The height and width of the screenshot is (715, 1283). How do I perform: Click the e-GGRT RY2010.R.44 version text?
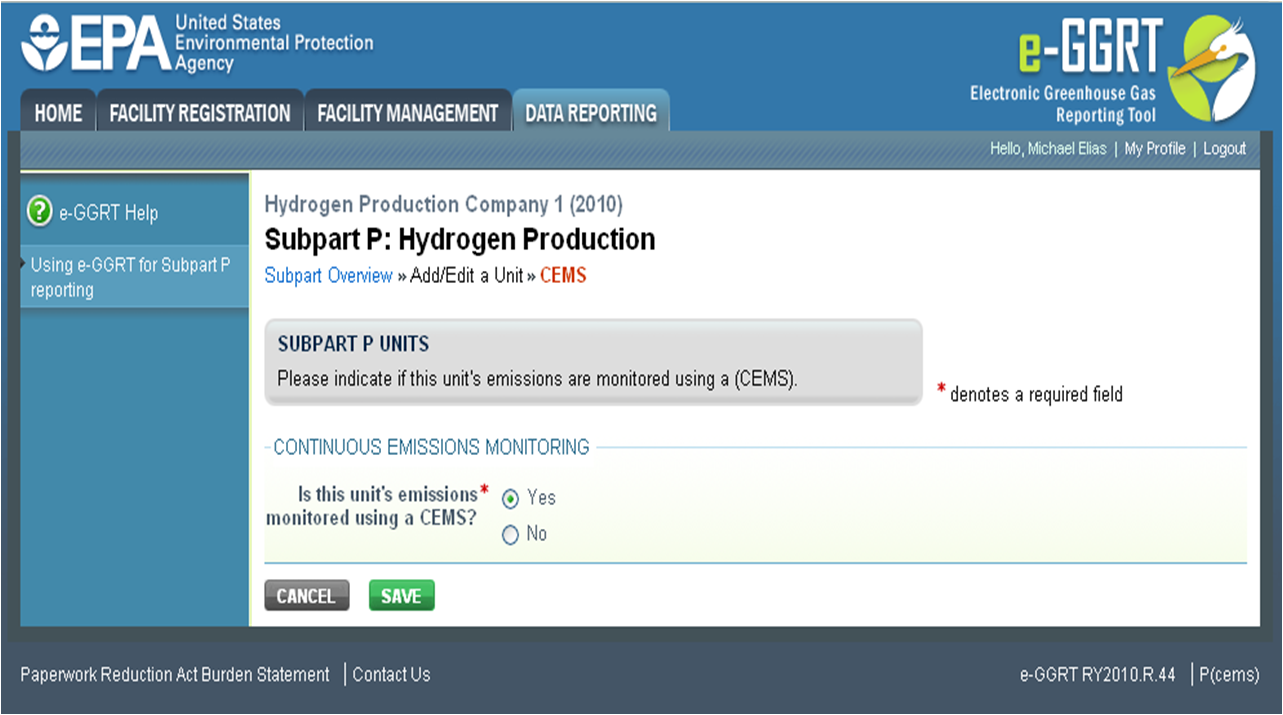coord(1098,675)
